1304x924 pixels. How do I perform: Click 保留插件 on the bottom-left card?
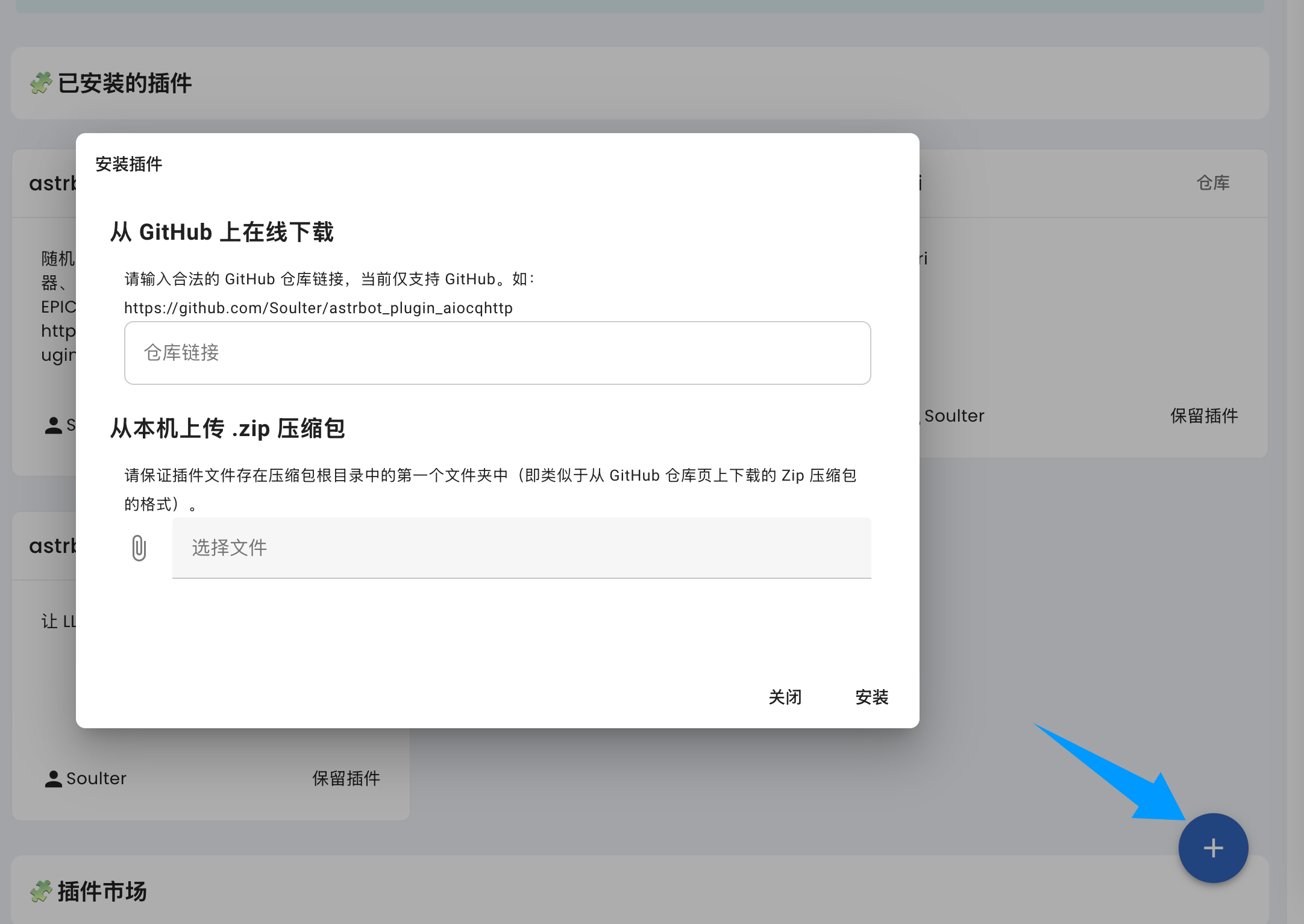[346, 778]
